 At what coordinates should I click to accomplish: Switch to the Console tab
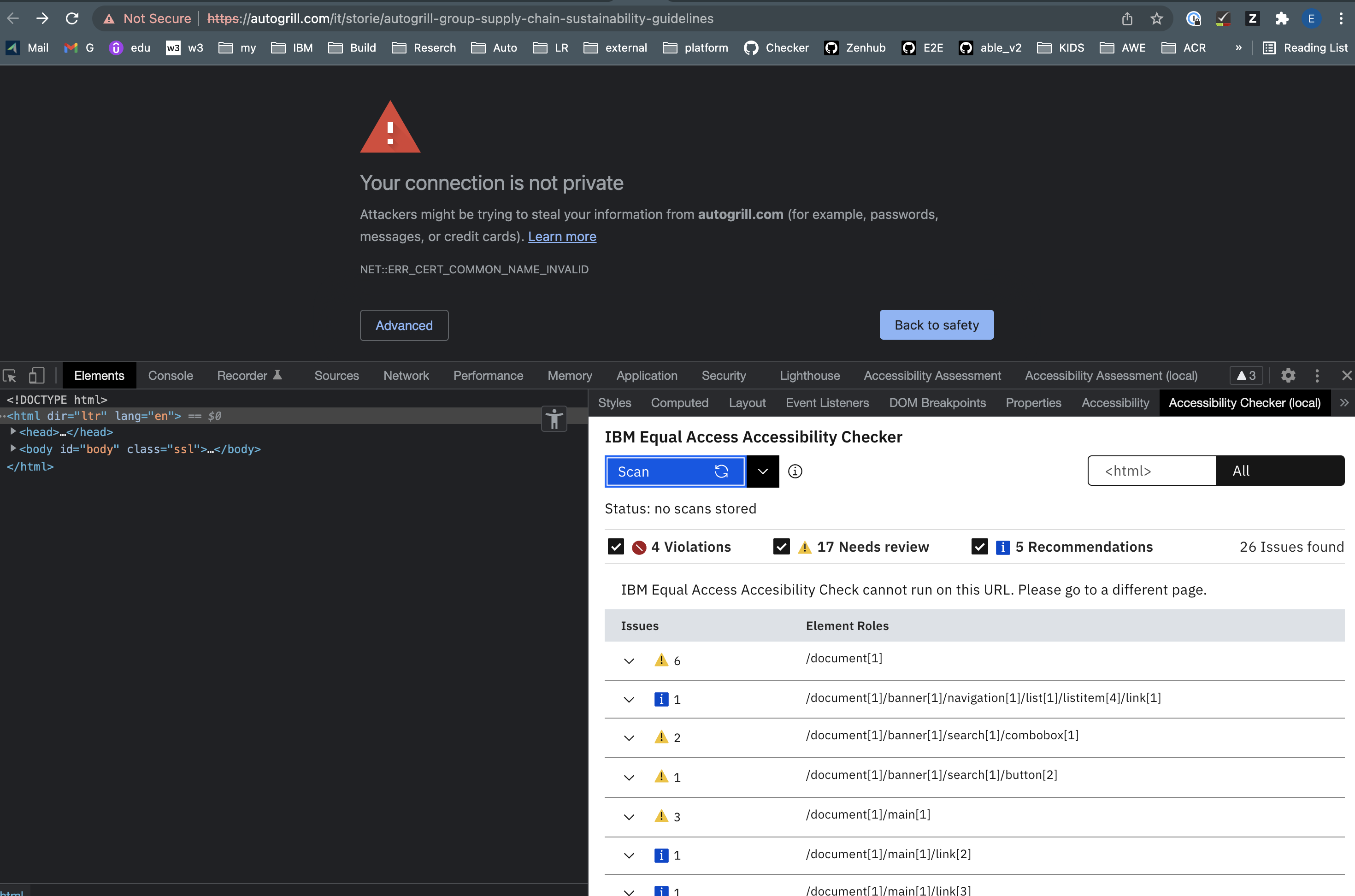pyautogui.click(x=170, y=376)
